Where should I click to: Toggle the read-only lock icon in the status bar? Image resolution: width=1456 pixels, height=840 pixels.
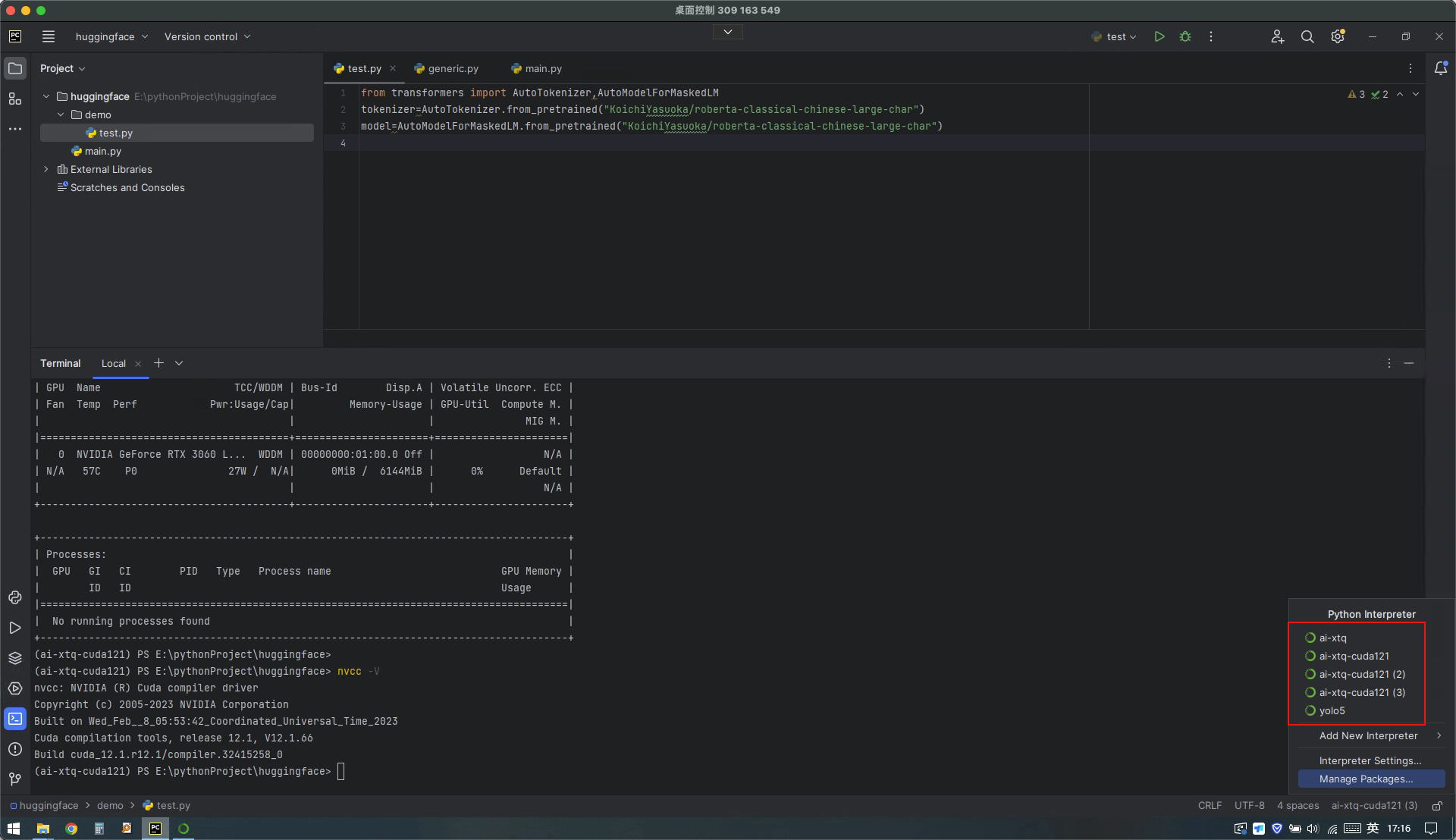point(1437,806)
